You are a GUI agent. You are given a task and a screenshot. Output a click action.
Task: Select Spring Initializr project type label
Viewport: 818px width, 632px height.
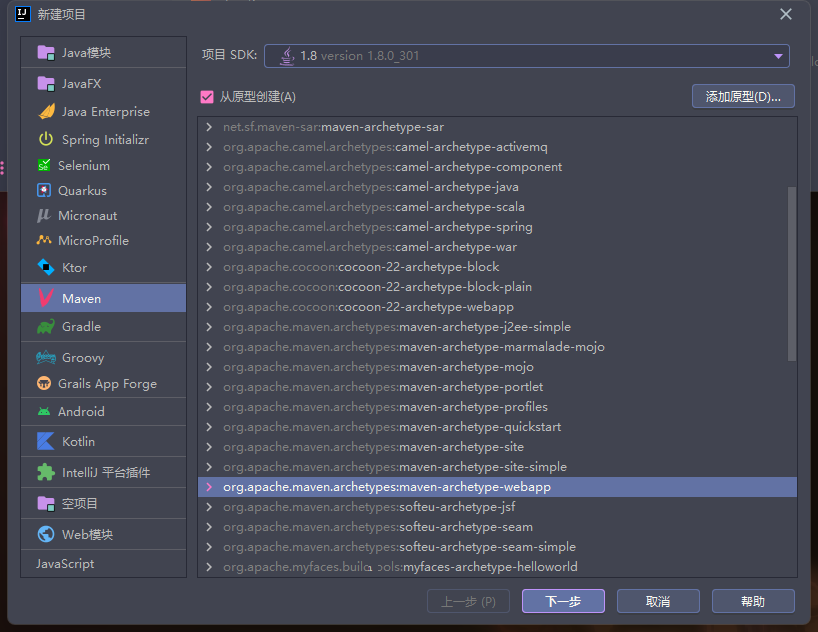105,139
